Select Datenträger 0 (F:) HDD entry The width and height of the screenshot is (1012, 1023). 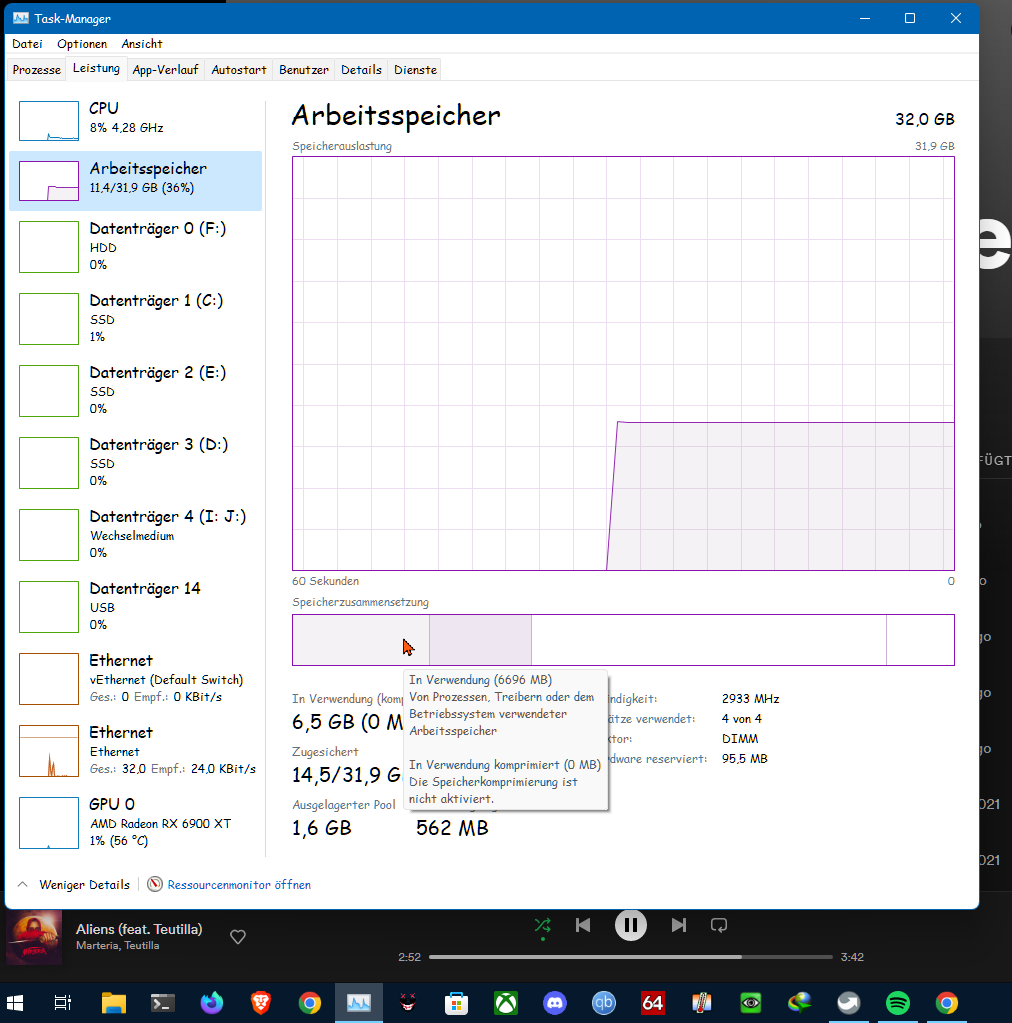point(136,247)
